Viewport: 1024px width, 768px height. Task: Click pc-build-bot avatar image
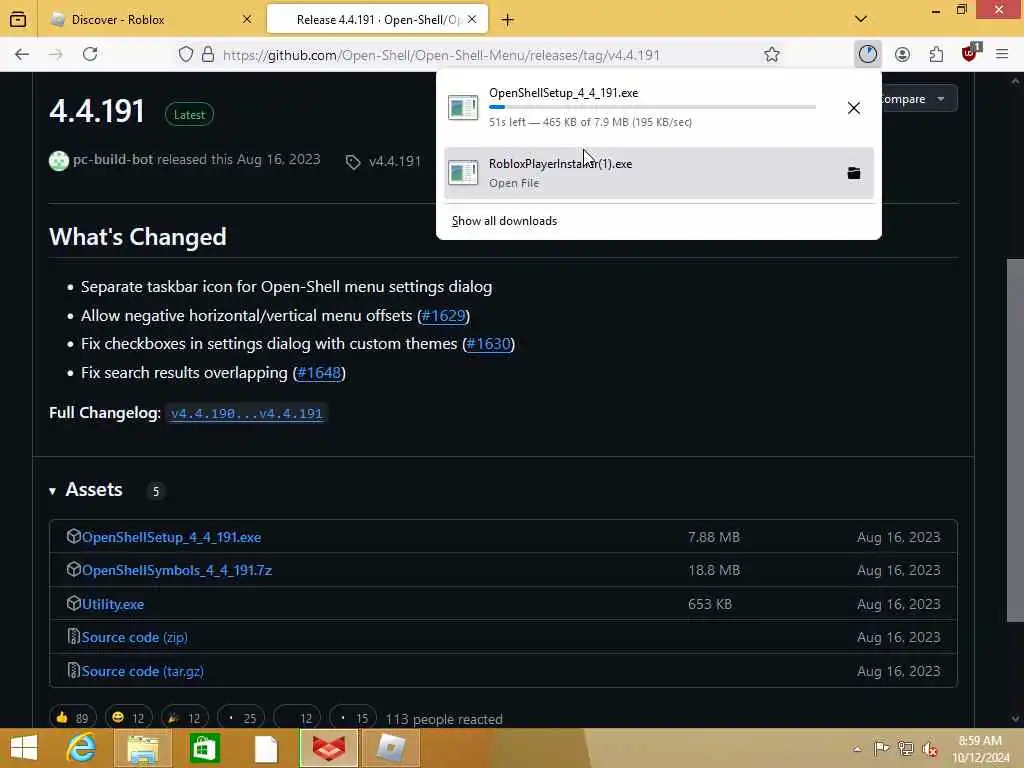tap(59, 161)
